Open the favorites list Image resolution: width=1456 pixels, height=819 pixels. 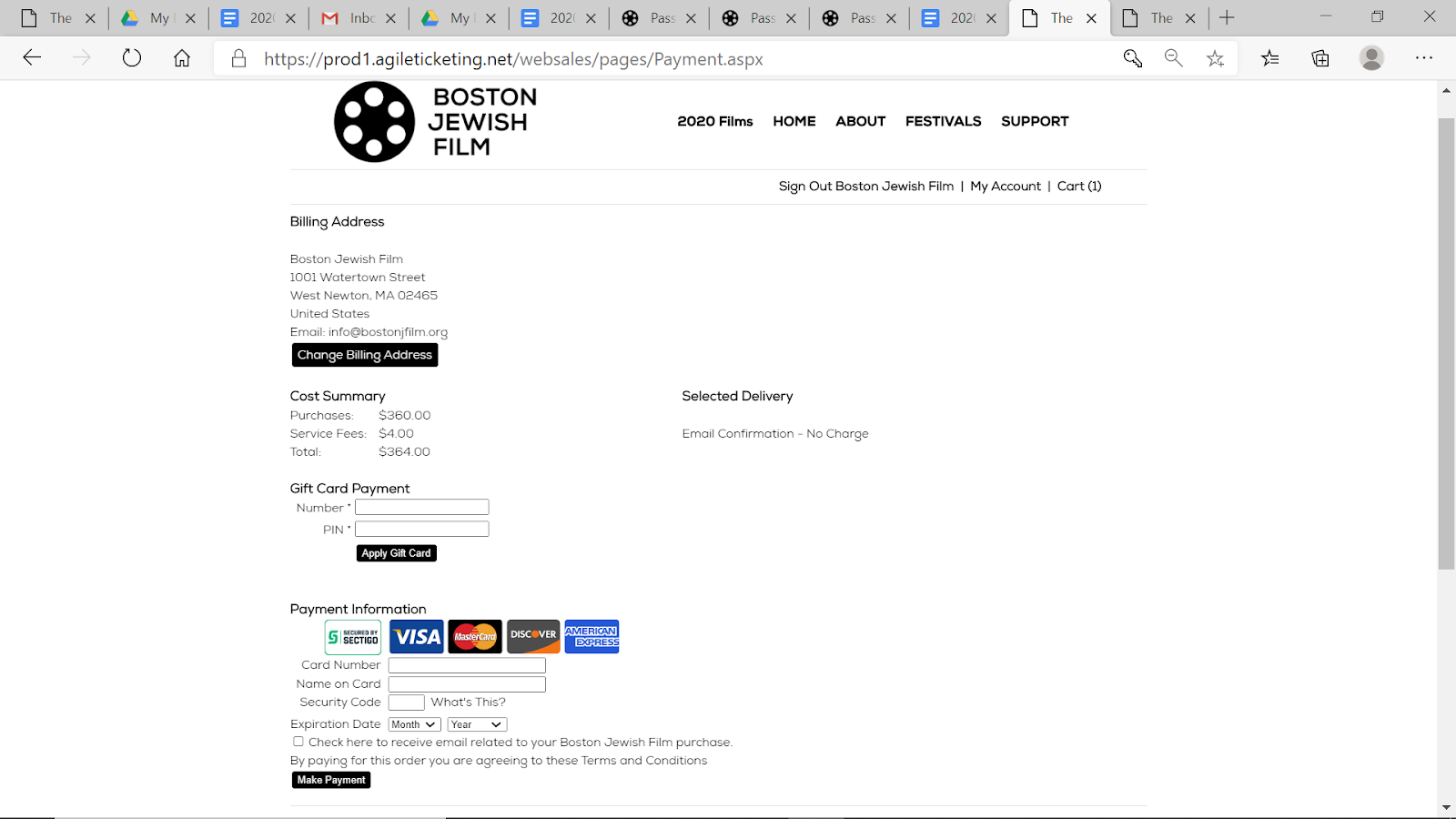1270,58
